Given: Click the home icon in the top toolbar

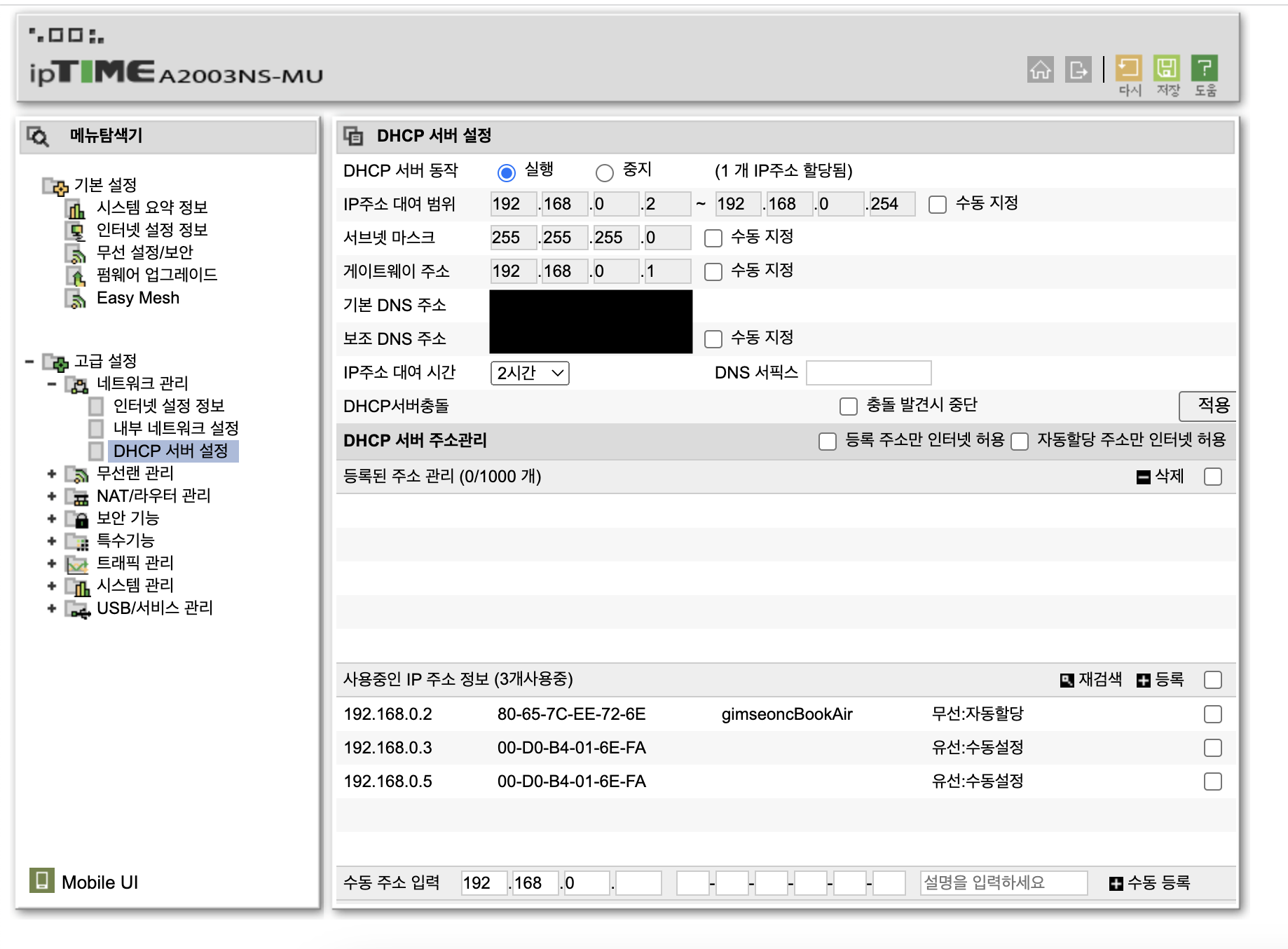Looking at the screenshot, I should [x=1040, y=70].
